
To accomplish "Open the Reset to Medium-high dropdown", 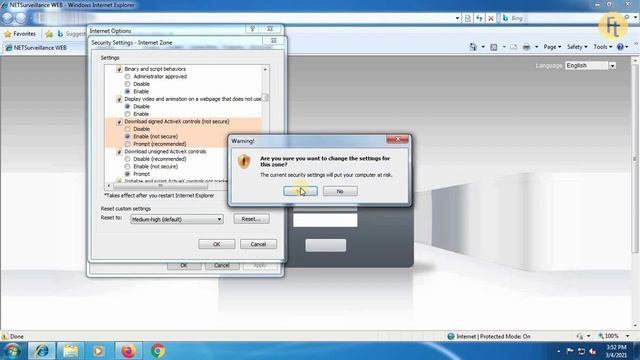I will click(x=177, y=219).
